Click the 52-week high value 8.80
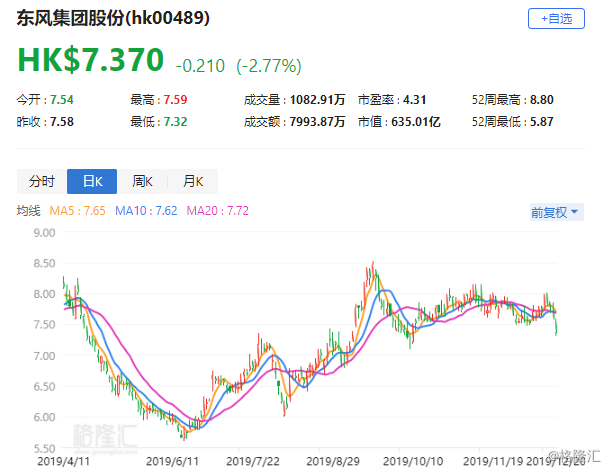 (x=542, y=100)
